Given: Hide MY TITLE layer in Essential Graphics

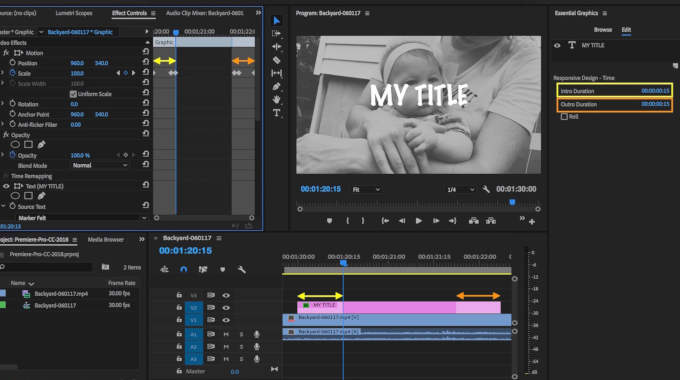Looking at the screenshot, I should pyautogui.click(x=557, y=45).
